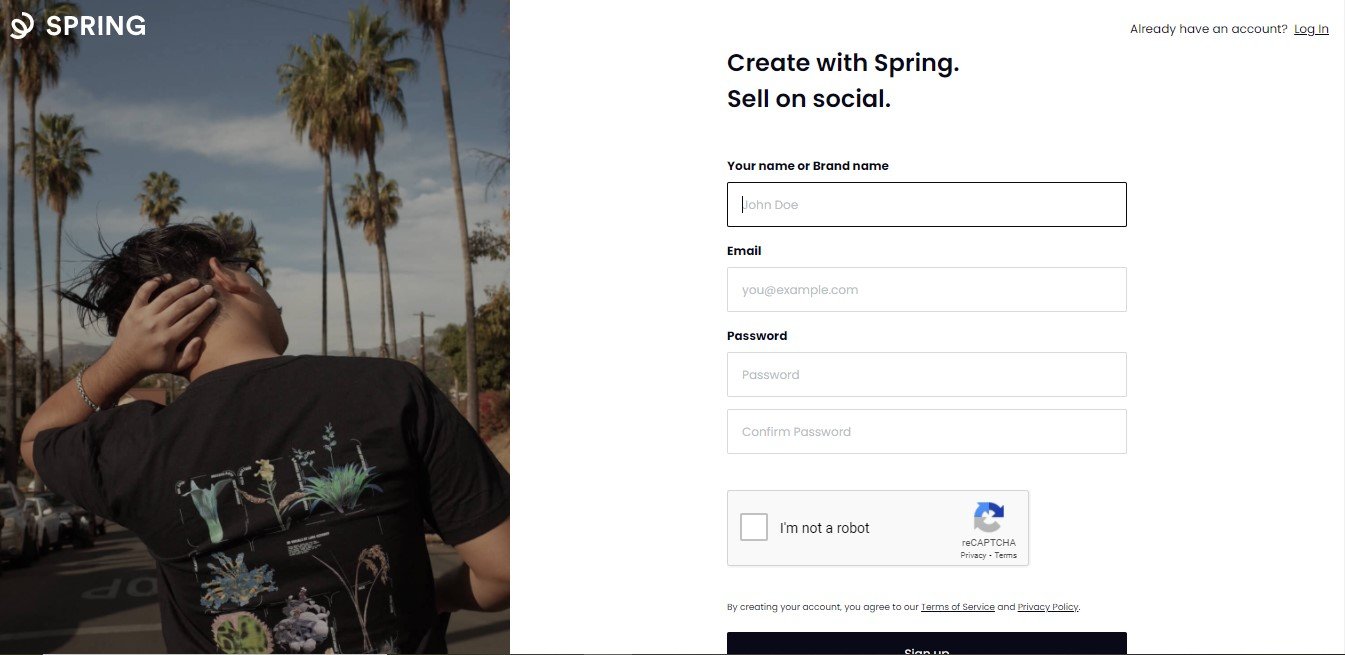Click the Create with Spring heading
Viewport: 1345px width, 655px height.
click(x=842, y=62)
